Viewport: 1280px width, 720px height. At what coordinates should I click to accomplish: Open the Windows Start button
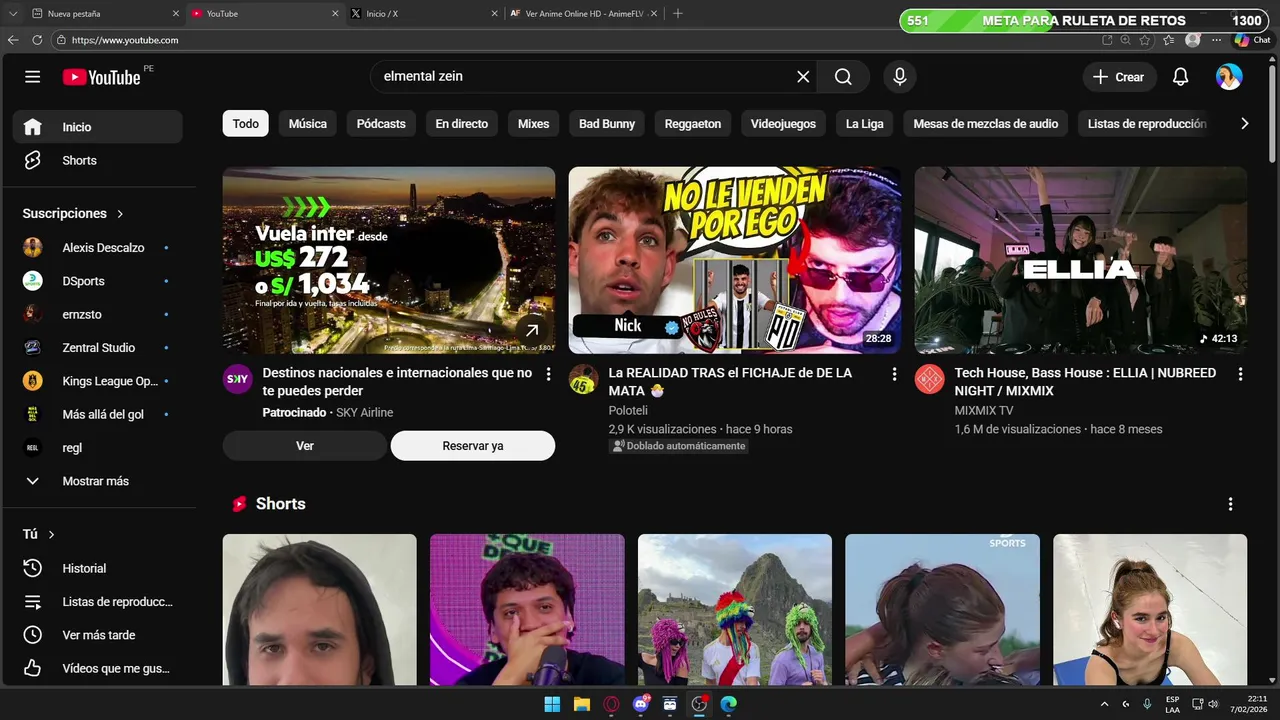[552, 704]
